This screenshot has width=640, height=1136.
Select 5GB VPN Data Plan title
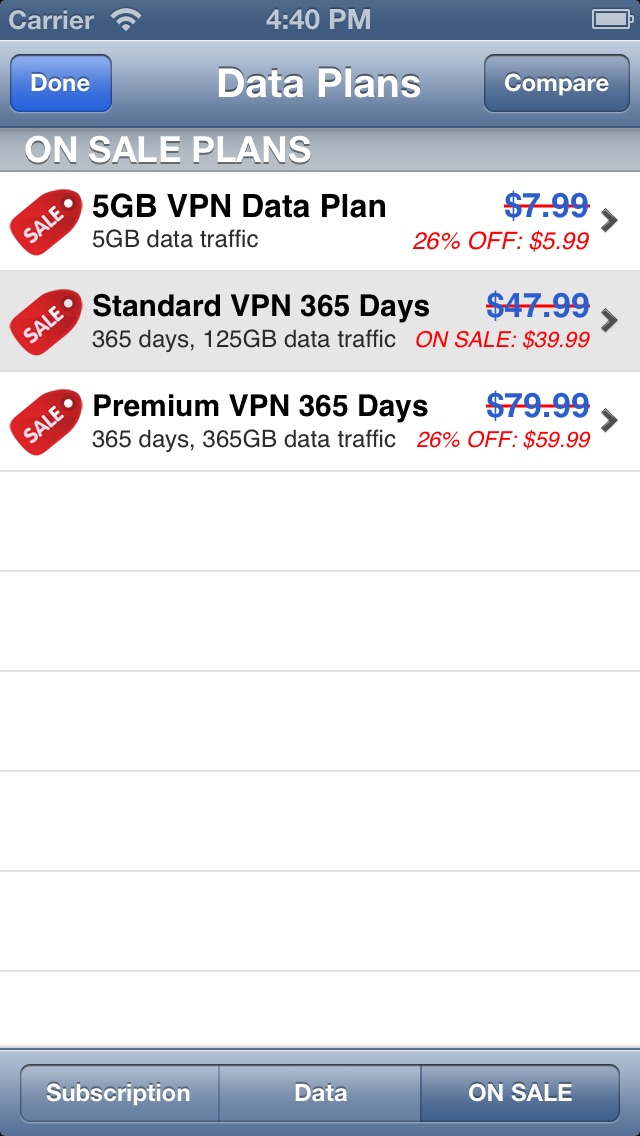[239, 207]
